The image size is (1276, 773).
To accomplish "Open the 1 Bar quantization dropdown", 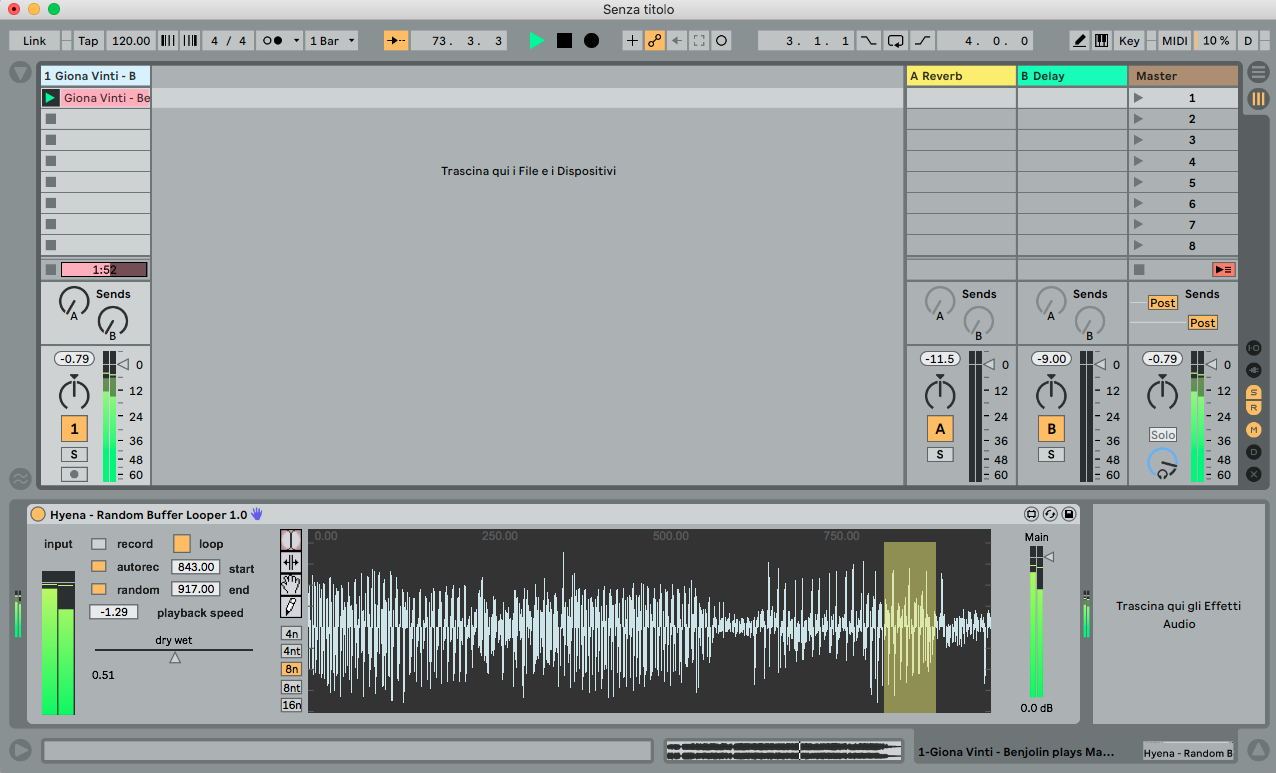I will point(331,41).
